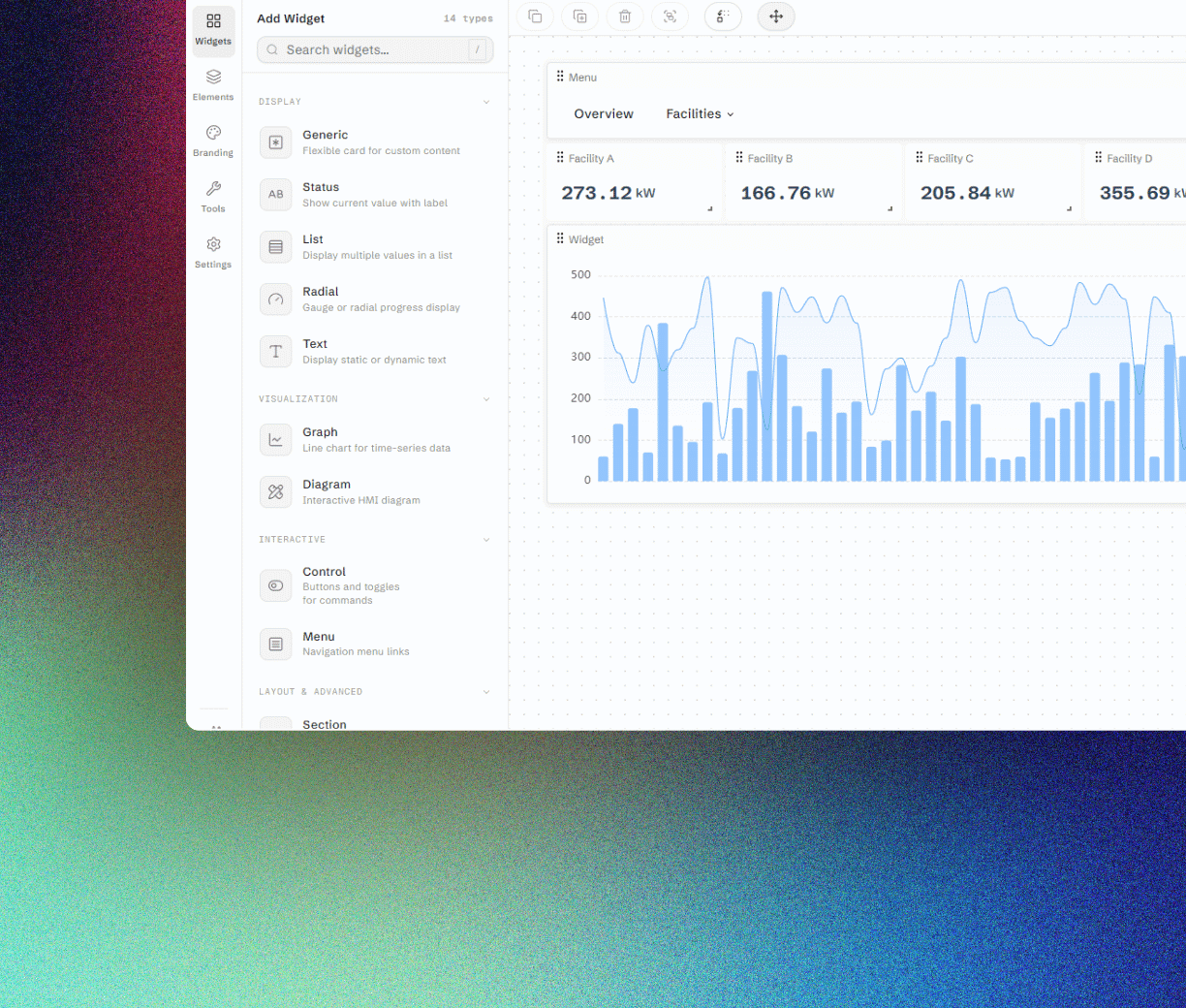Add a Graph widget

click(374, 440)
